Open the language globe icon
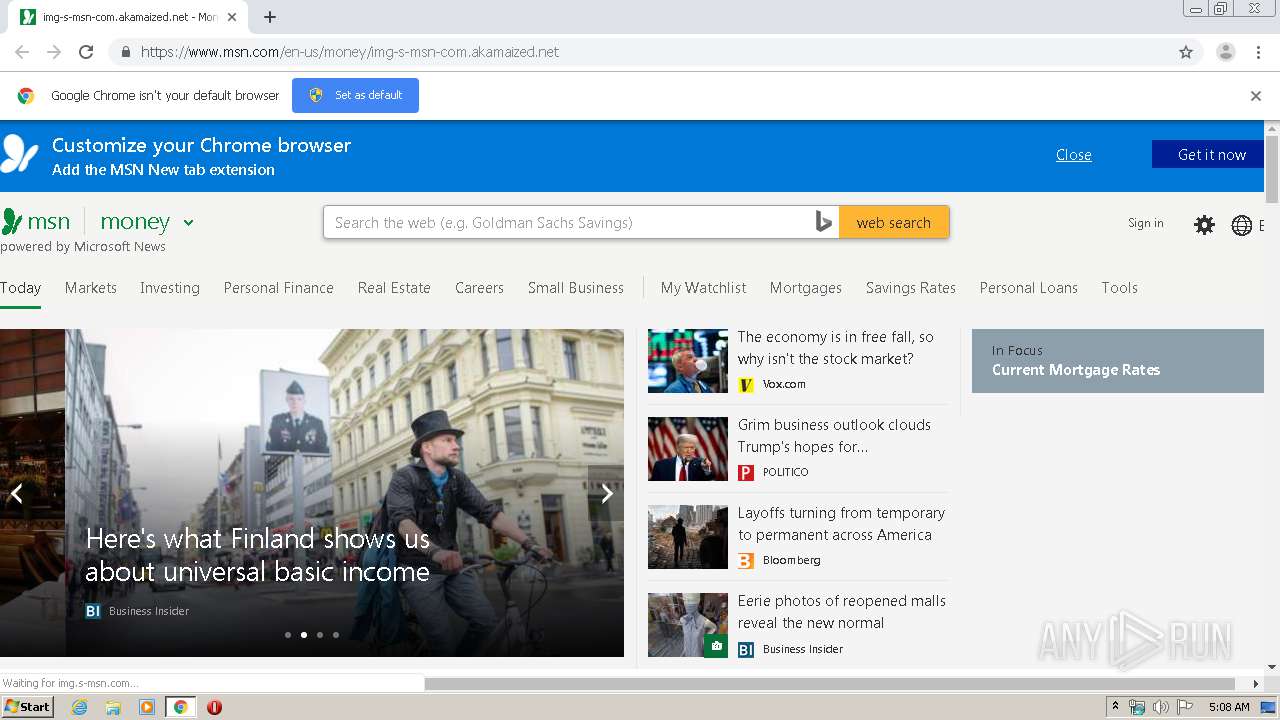The width and height of the screenshot is (1280, 720). pos(1242,225)
